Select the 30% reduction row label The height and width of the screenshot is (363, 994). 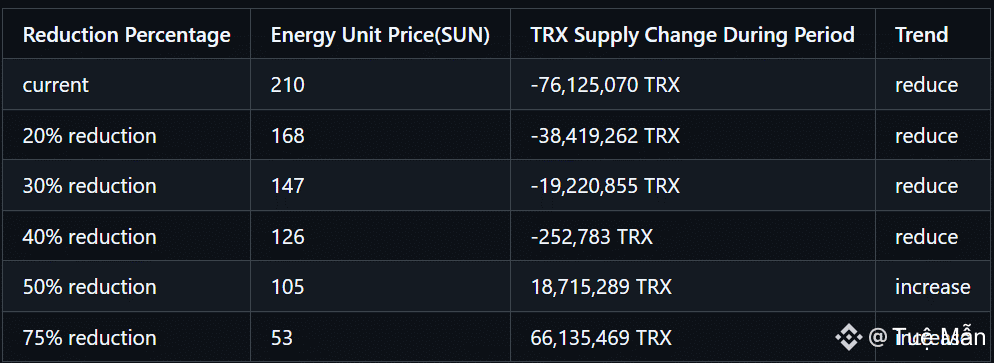click(x=89, y=186)
